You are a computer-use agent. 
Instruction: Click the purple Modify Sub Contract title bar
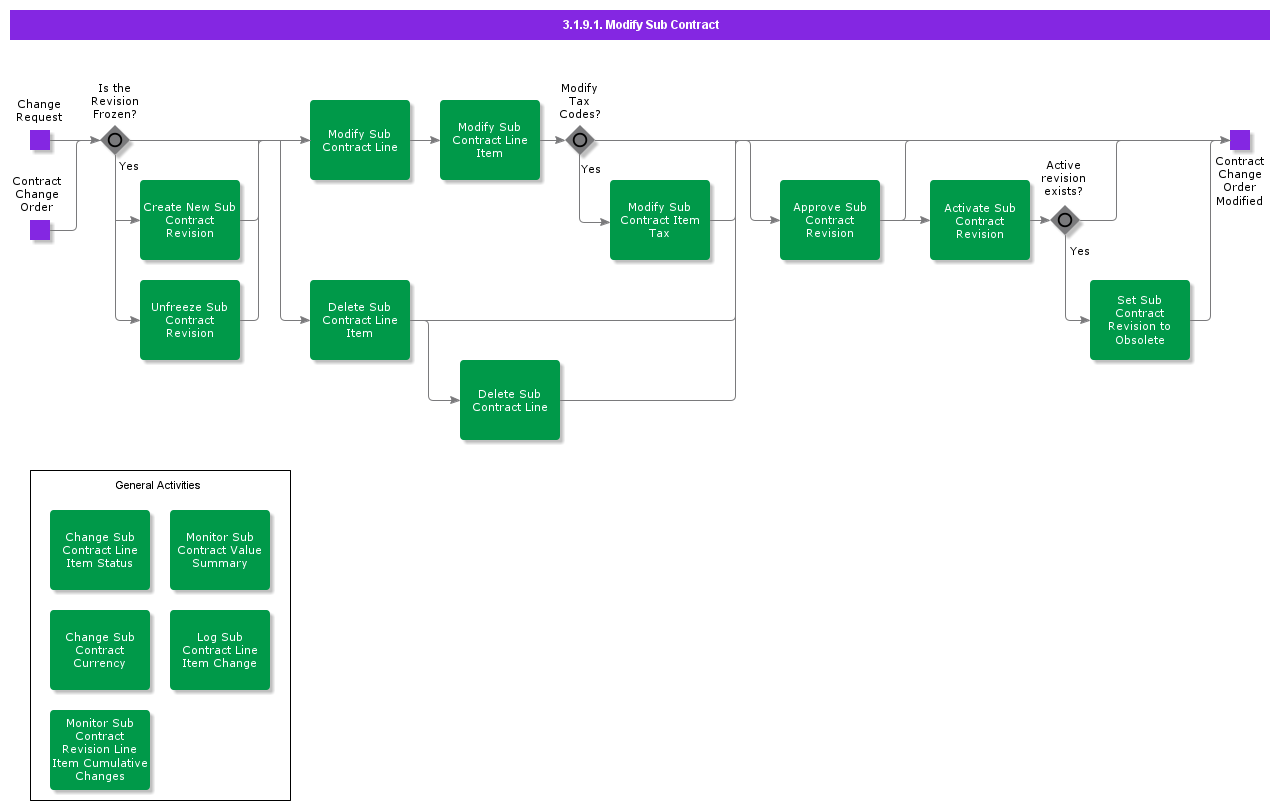click(640, 25)
